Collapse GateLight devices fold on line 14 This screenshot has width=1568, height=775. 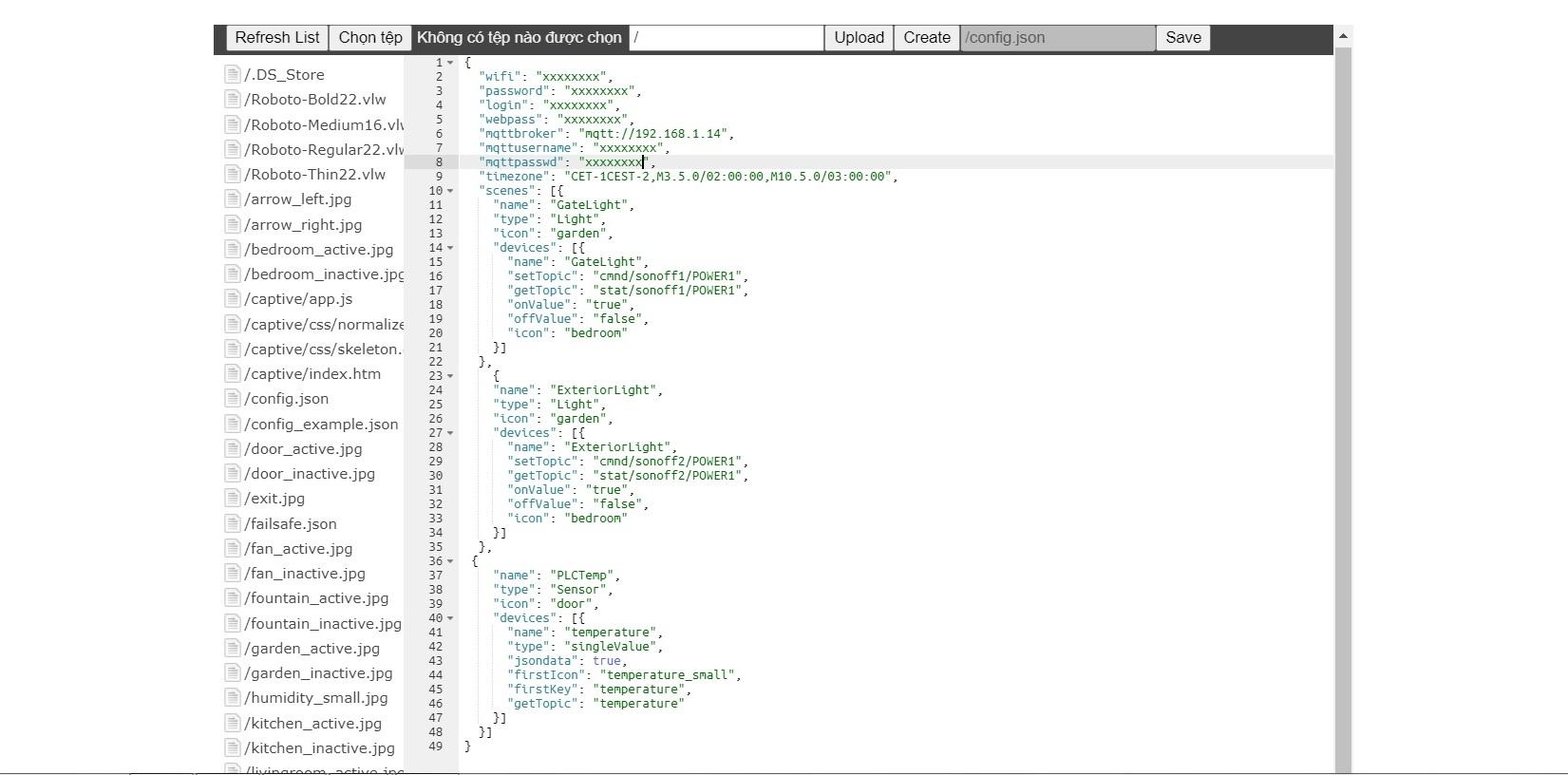tap(450, 248)
